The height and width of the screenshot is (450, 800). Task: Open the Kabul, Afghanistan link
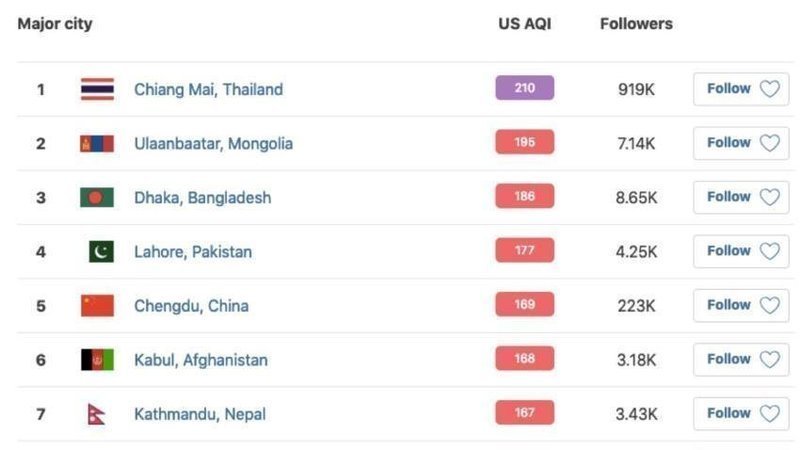pos(200,359)
